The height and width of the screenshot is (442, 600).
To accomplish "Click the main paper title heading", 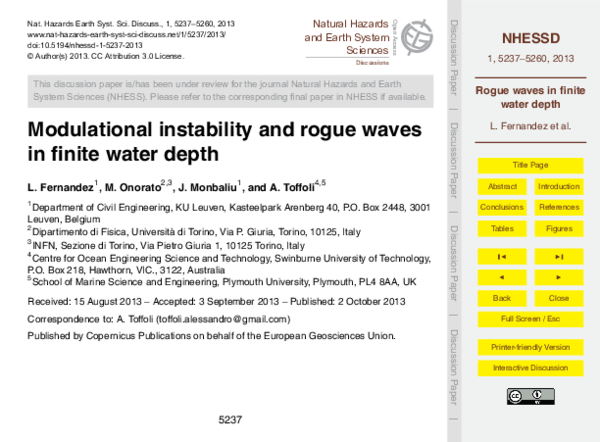I will pyautogui.click(x=225, y=141).
